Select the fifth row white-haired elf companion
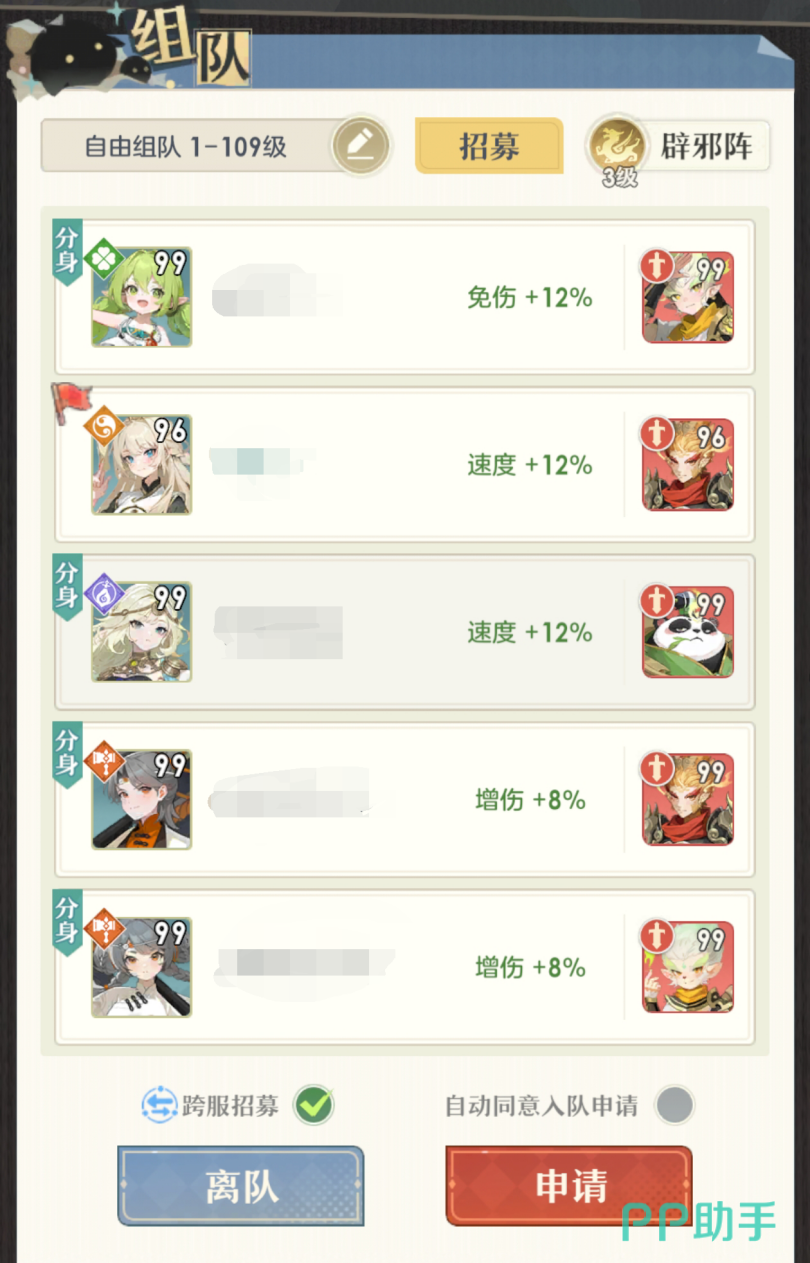This screenshot has height=1263, width=810. point(688,967)
